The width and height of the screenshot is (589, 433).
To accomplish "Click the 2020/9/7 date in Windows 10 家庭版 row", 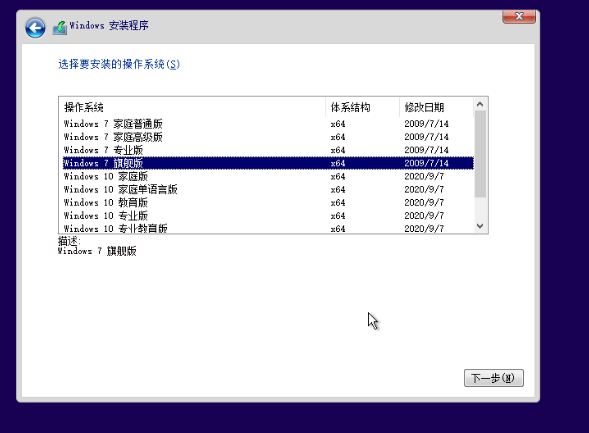I will (x=424, y=176).
